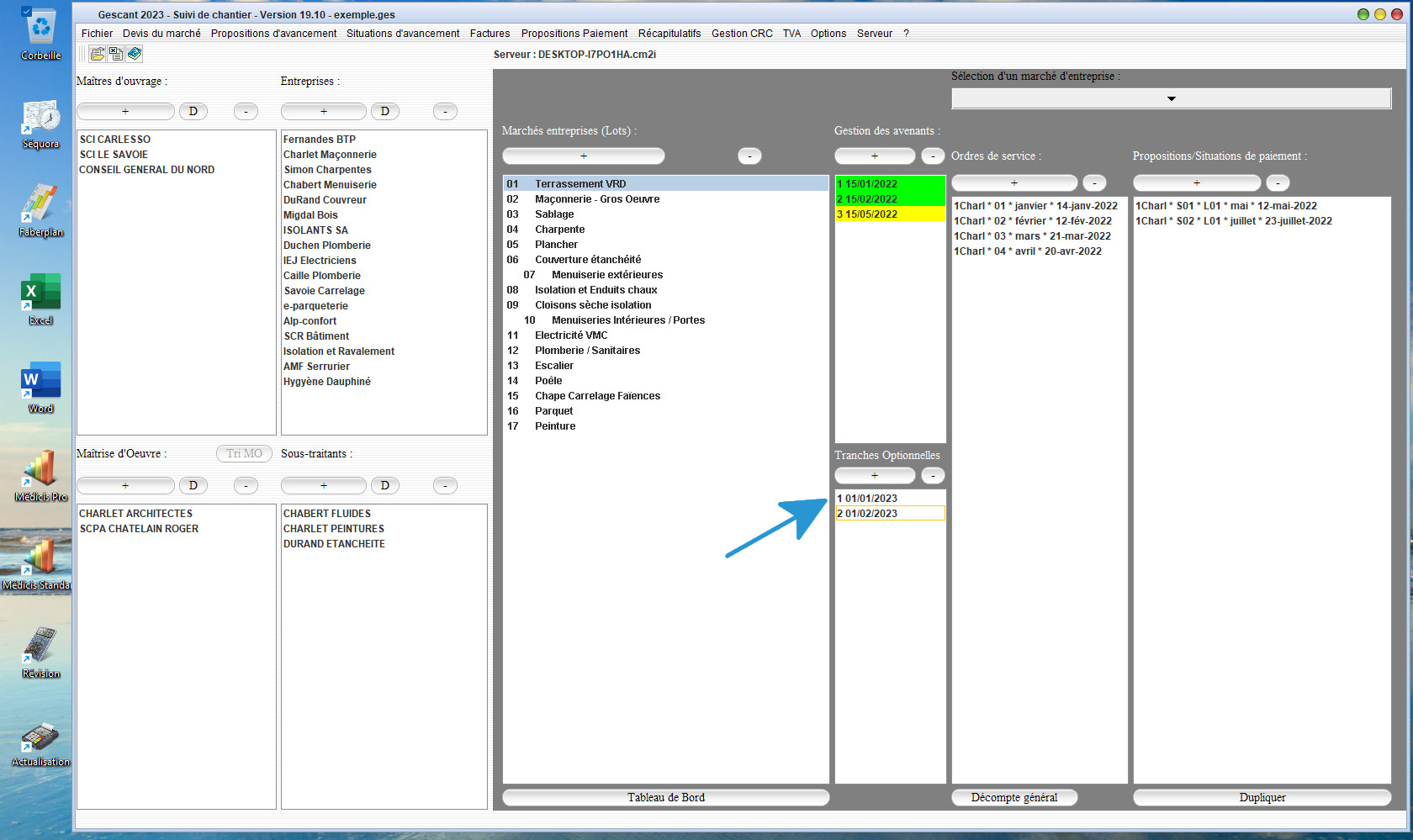The height and width of the screenshot is (840, 1413).
Task: Click the Dupliquer button
Action: [1262, 797]
